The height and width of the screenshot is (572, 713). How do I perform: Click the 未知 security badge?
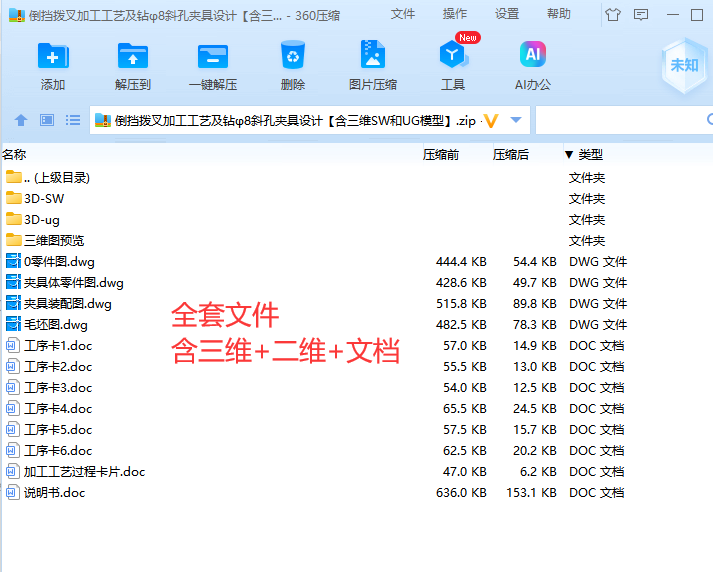tap(684, 65)
